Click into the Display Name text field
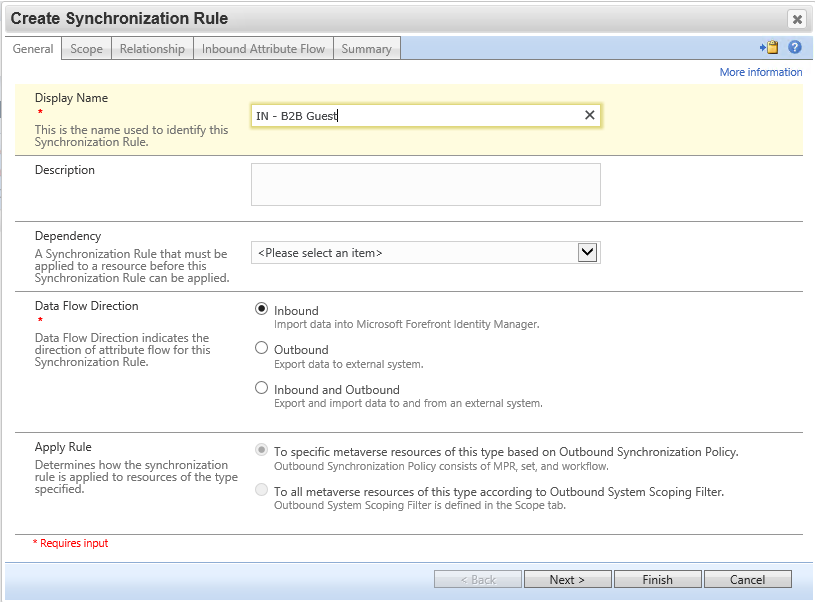Viewport: 815px width, 602px height. click(426, 115)
